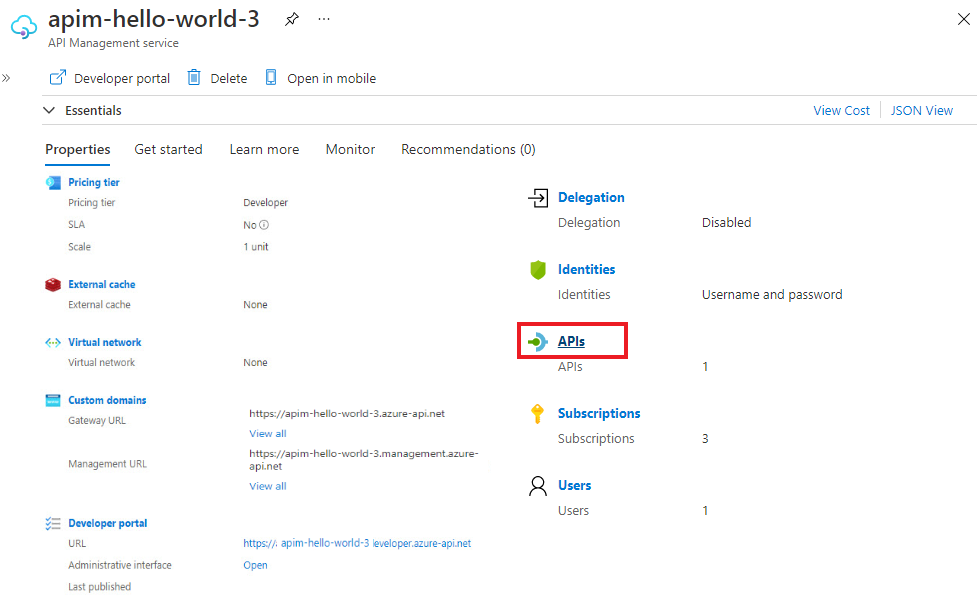Viewport: 977px width, 605px height.
Task: Click the 1 unit scale value
Action: click(x=255, y=247)
